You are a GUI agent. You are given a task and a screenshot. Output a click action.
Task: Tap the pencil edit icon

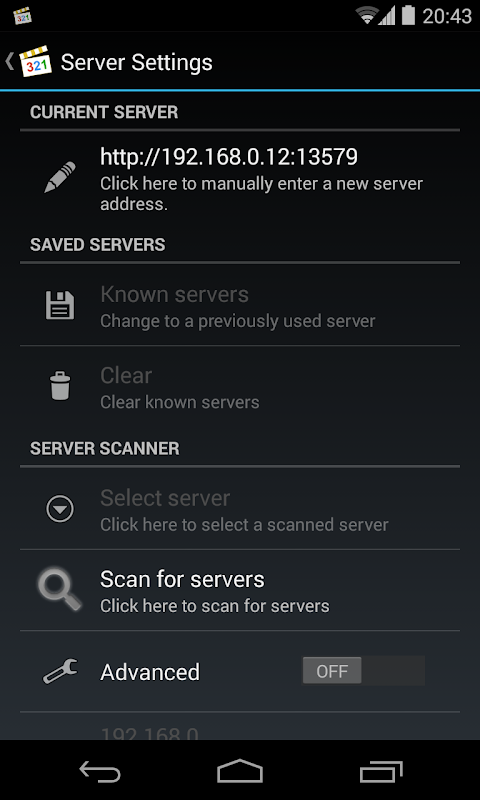pyautogui.click(x=60, y=177)
